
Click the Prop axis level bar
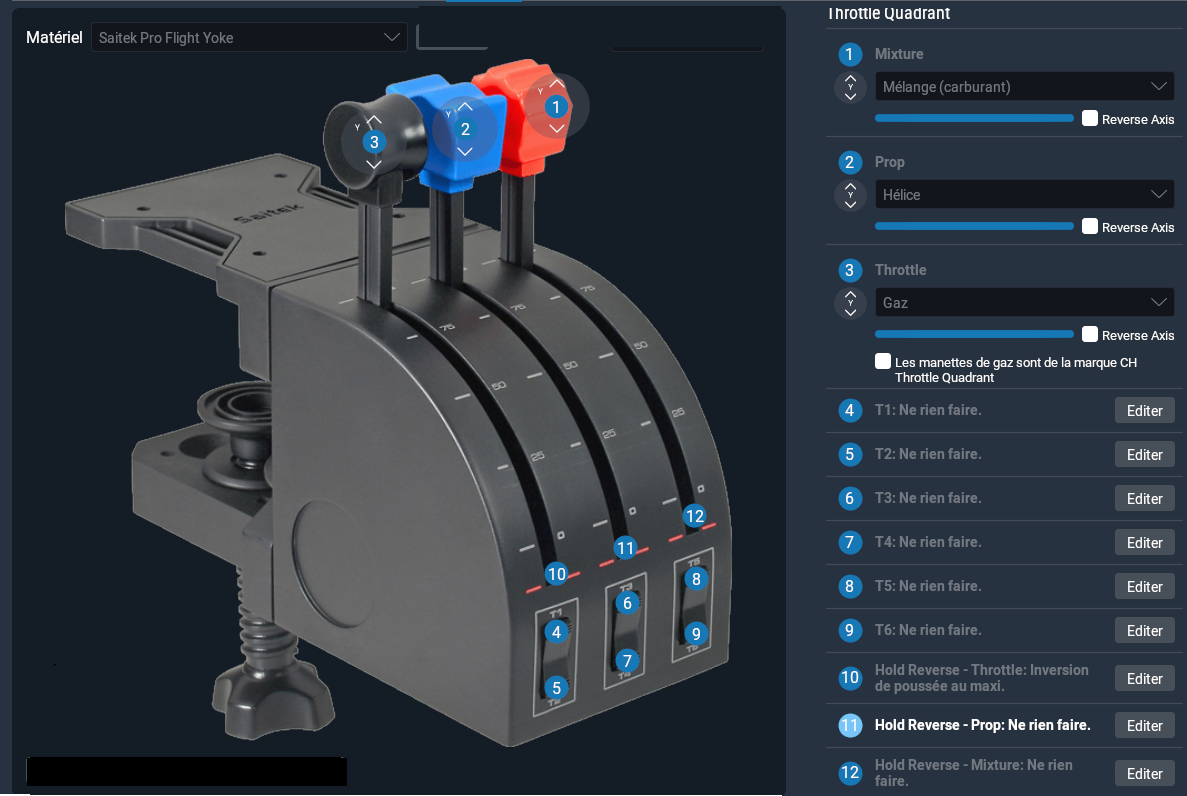974,226
